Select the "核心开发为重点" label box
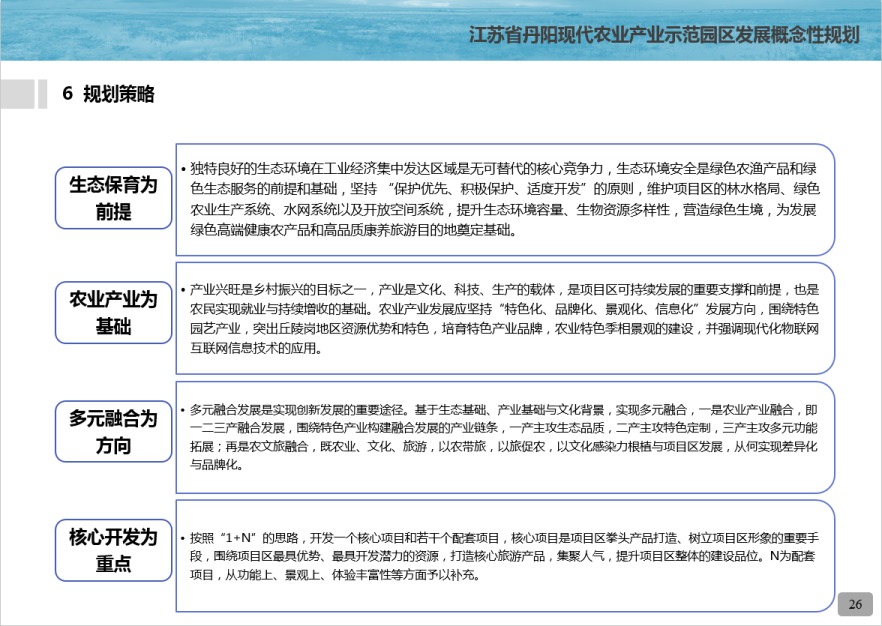Screen dimensions: 882x626 pyautogui.click(x=114, y=550)
